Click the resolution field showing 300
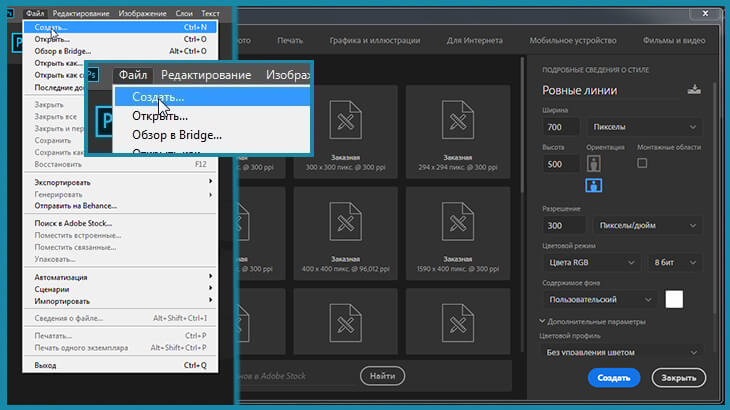The height and width of the screenshot is (410, 730). 564,226
